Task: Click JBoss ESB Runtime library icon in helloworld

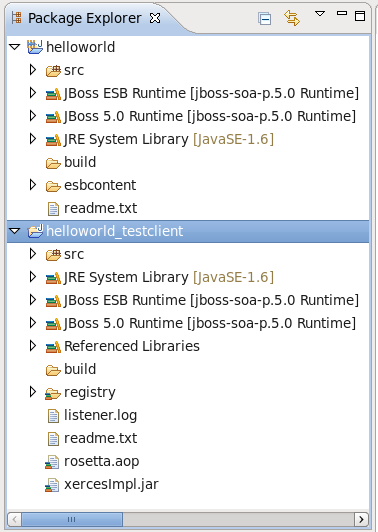Action: point(54,94)
